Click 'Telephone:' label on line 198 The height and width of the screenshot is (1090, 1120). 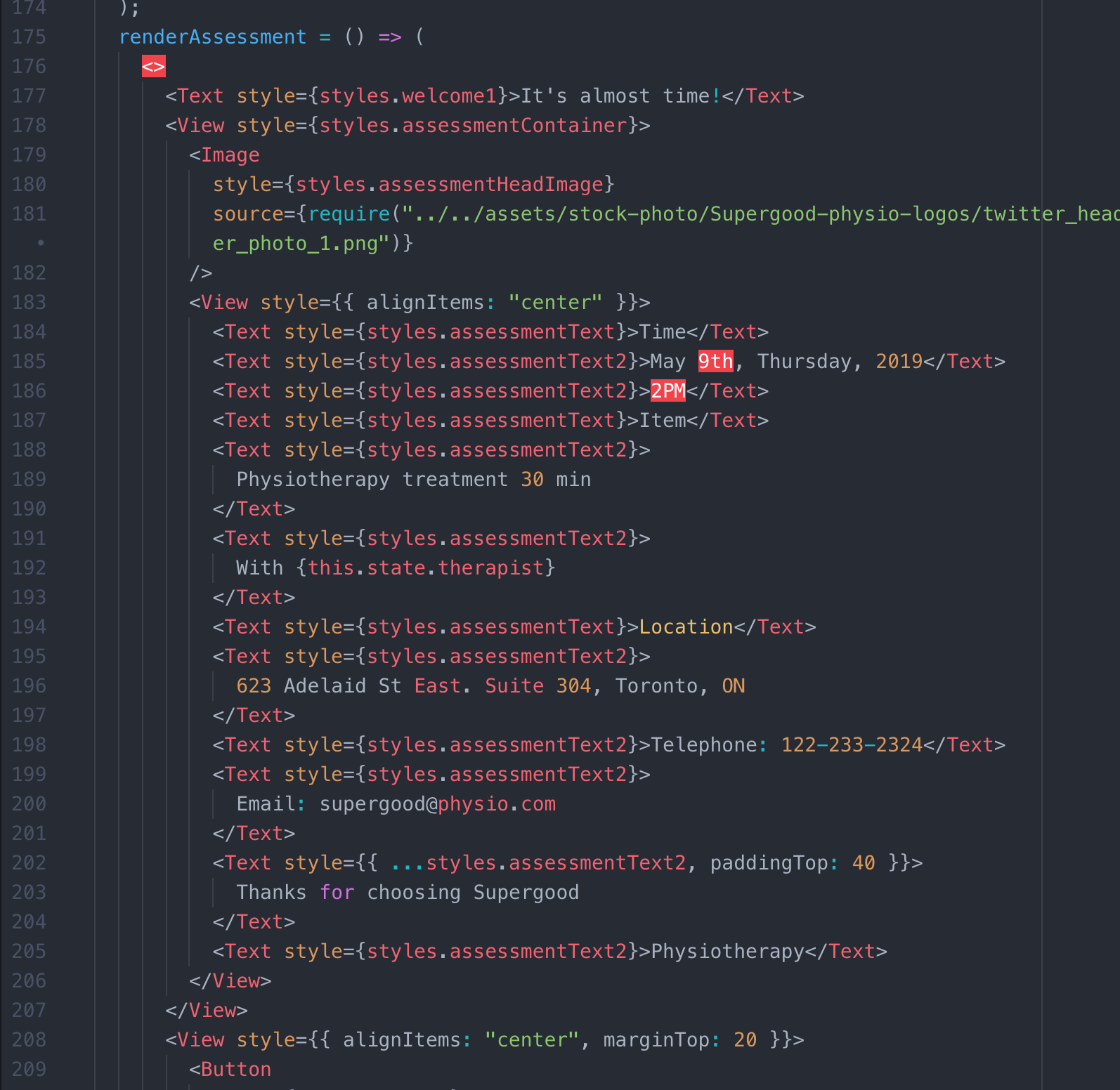click(x=710, y=745)
